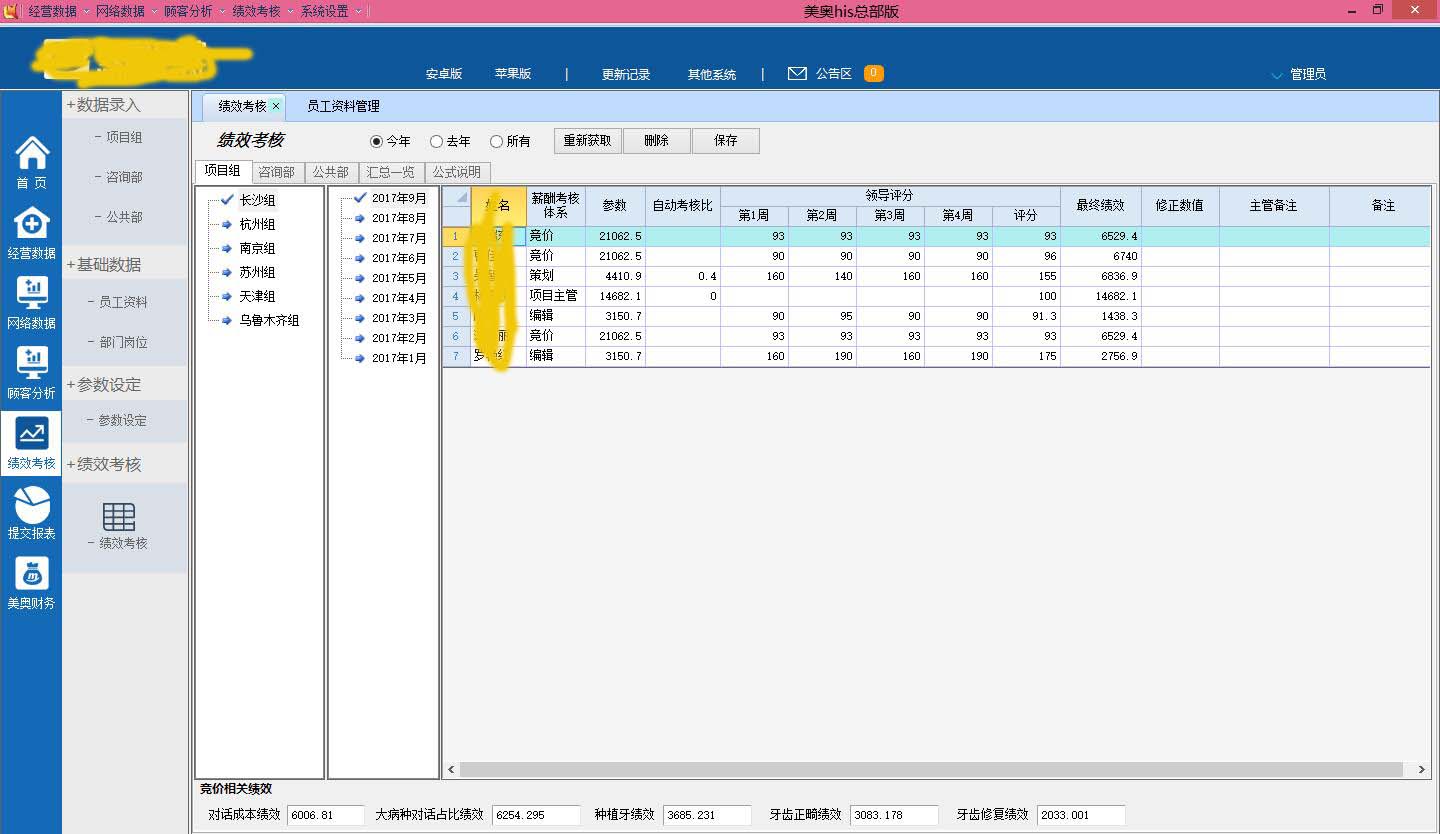Switch to the 员工资料管理 tab
1440x834 pixels.
tap(343, 106)
